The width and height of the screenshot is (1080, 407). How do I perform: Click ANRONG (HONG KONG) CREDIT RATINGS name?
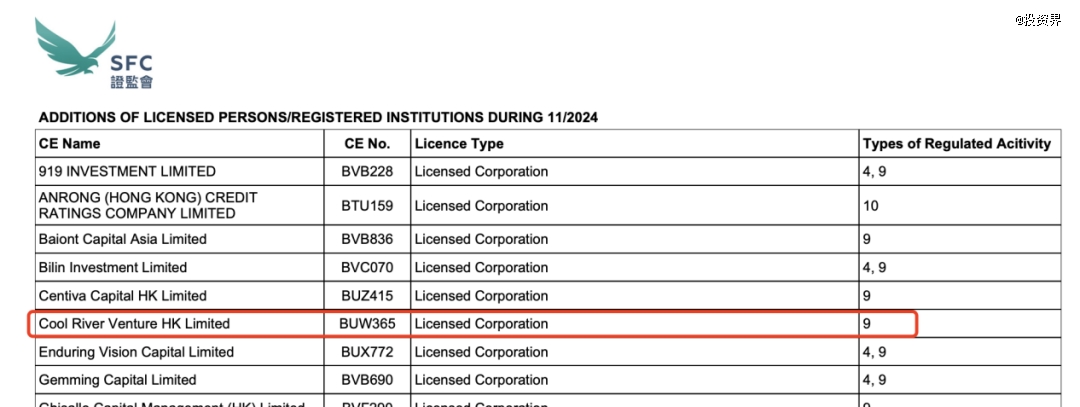[x=148, y=205]
